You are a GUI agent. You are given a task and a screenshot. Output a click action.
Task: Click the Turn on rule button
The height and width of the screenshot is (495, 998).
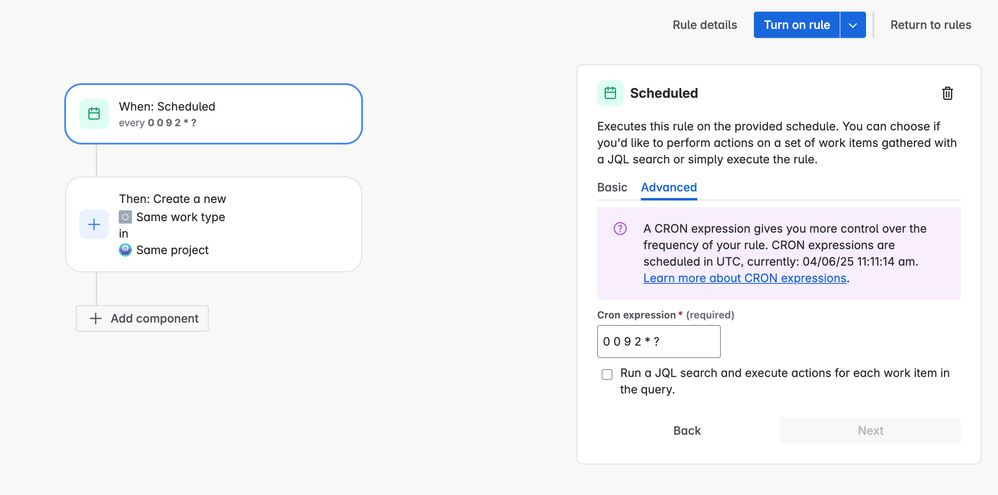click(x=797, y=25)
